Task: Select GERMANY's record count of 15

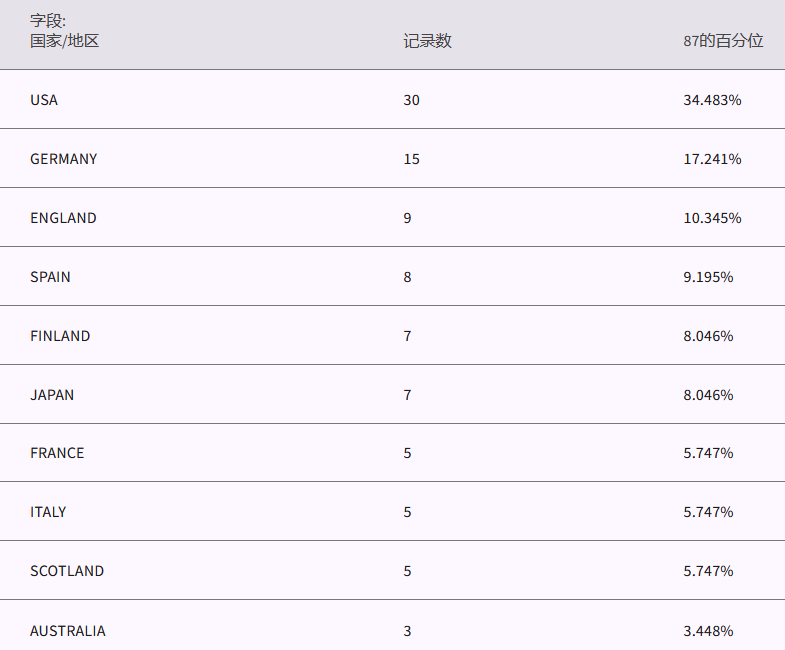Action: pos(412,159)
